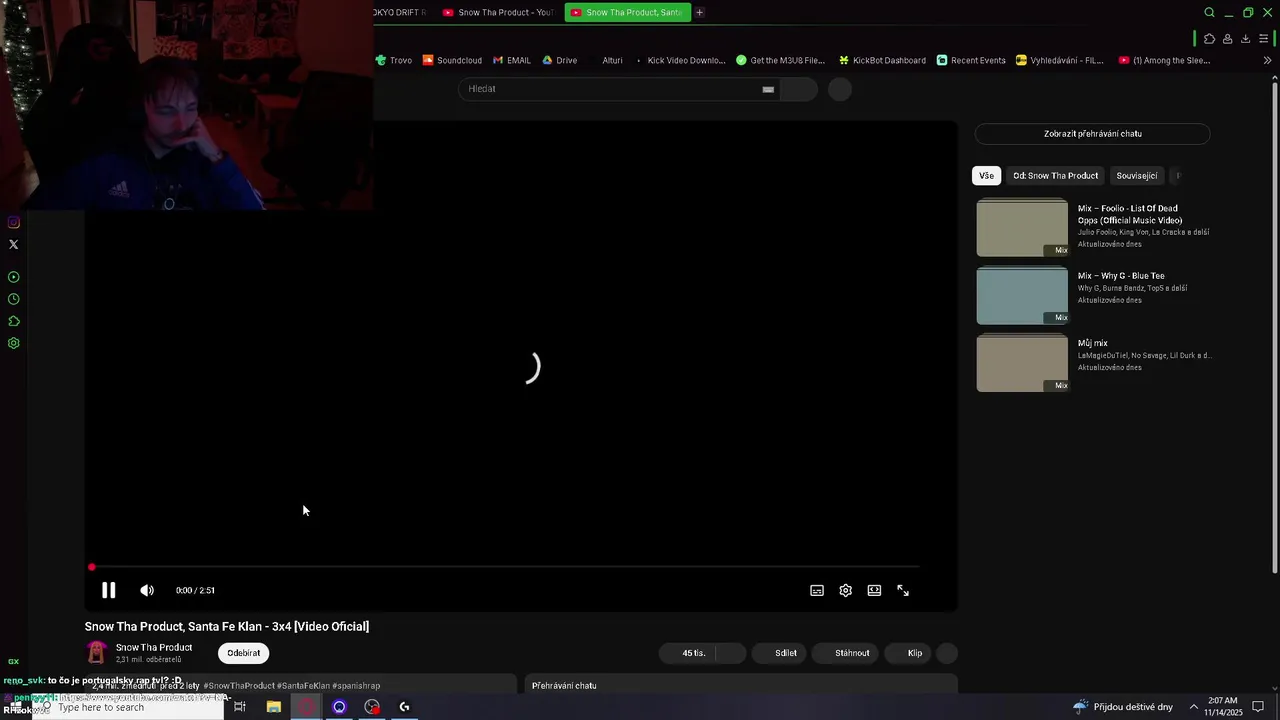1280x720 pixels.
Task: Open Kick Video Downlo... bookmark
Action: 680,60
